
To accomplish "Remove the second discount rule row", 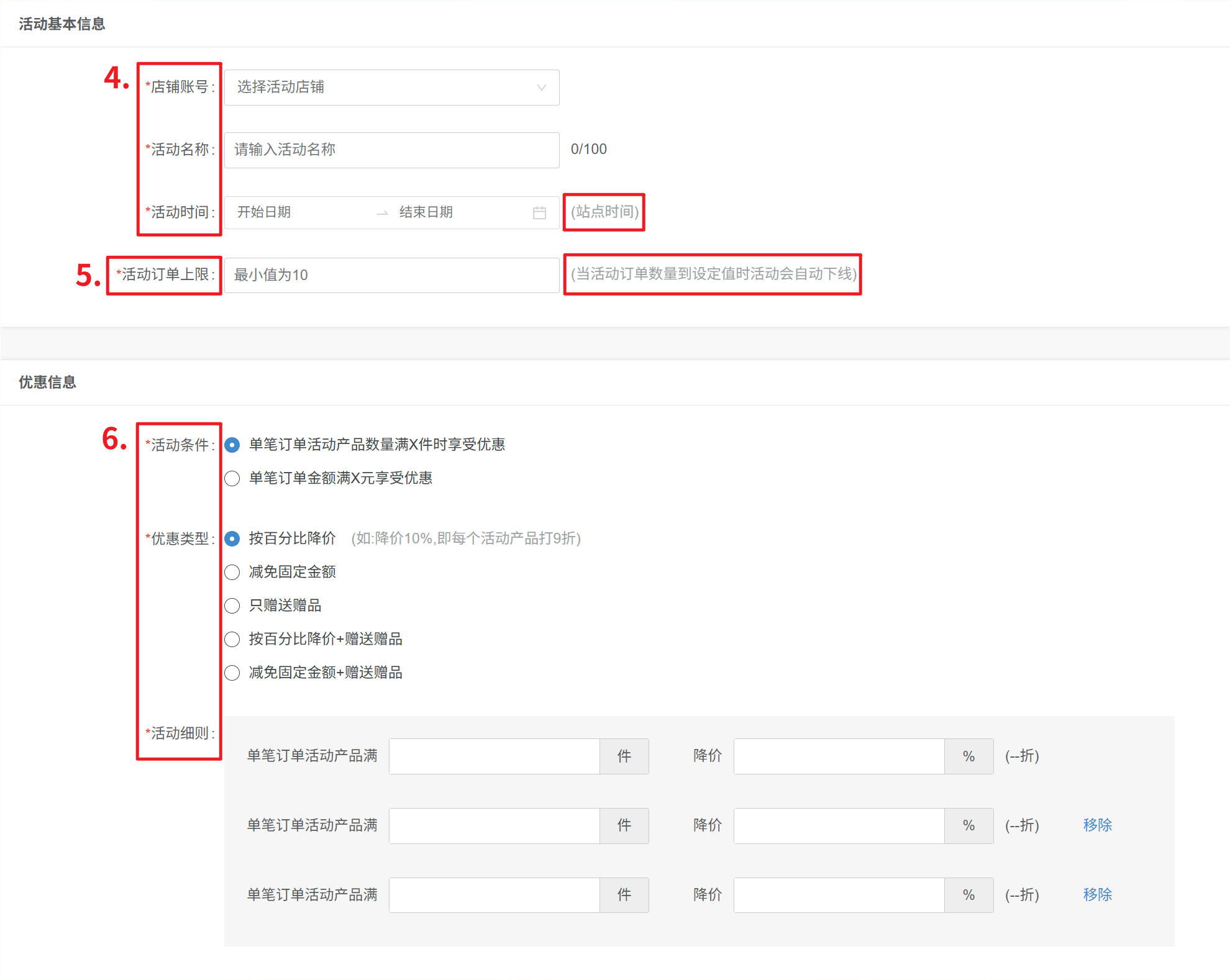I will pos(1097,825).
